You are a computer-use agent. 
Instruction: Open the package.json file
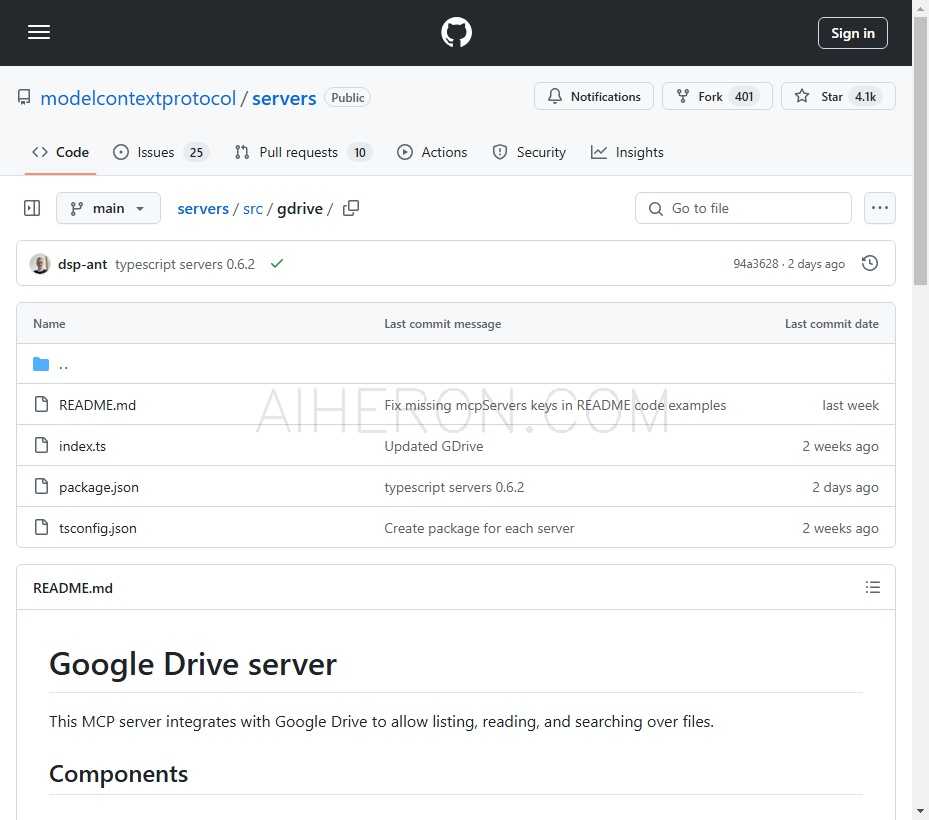point(98,487)
